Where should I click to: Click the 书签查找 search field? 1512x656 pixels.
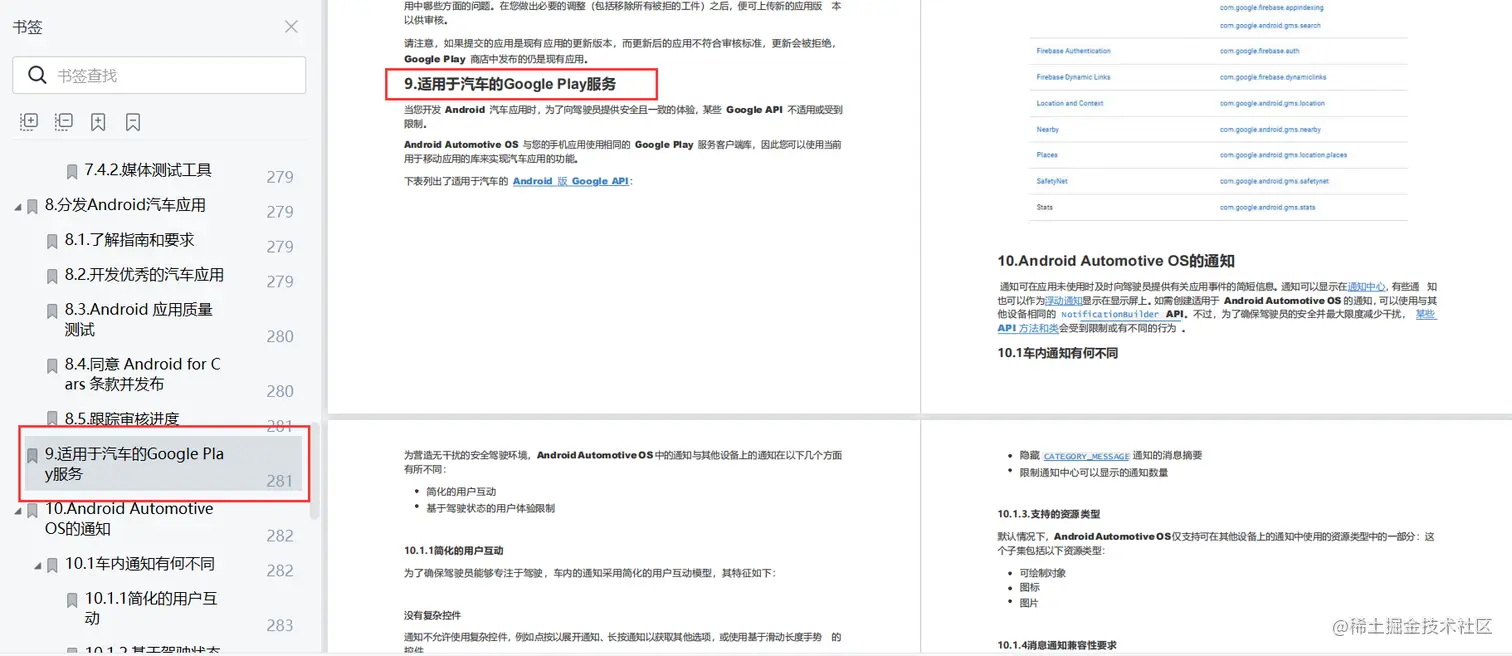[159, 75]
